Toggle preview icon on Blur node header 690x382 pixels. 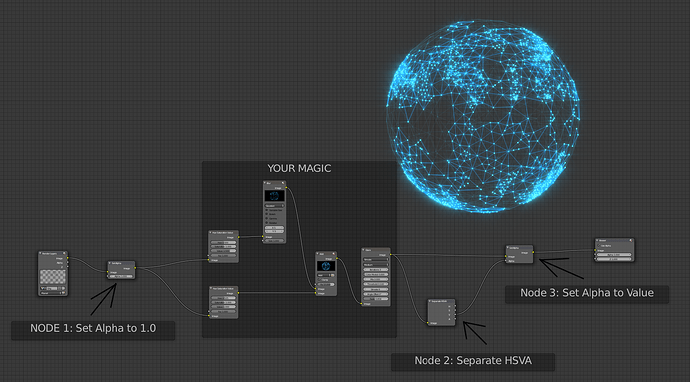[x=283, y=183]
